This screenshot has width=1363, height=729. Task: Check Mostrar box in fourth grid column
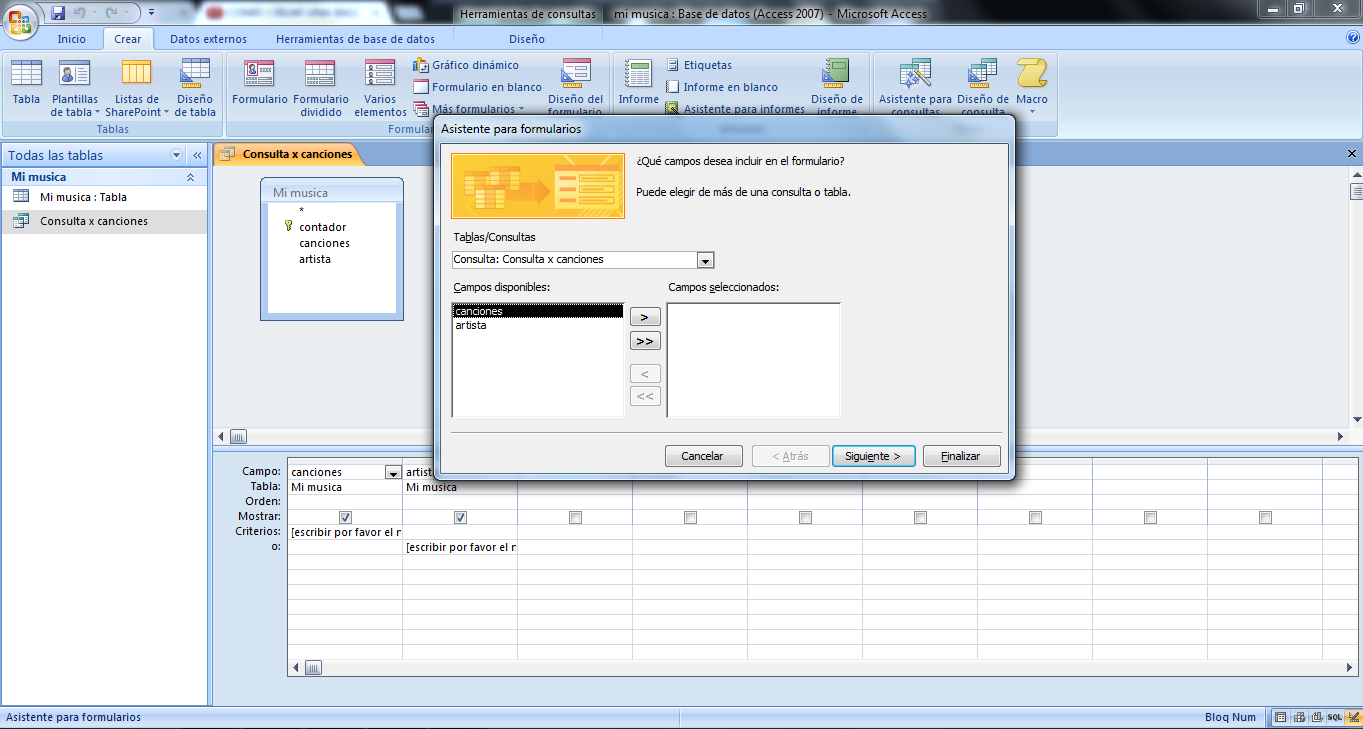690,517
